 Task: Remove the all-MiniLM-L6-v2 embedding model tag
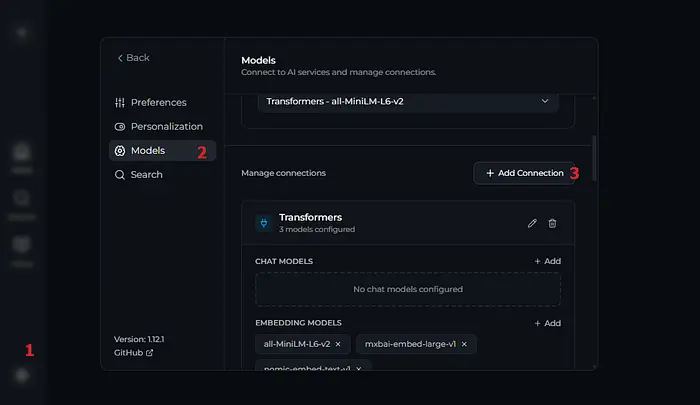338,344
